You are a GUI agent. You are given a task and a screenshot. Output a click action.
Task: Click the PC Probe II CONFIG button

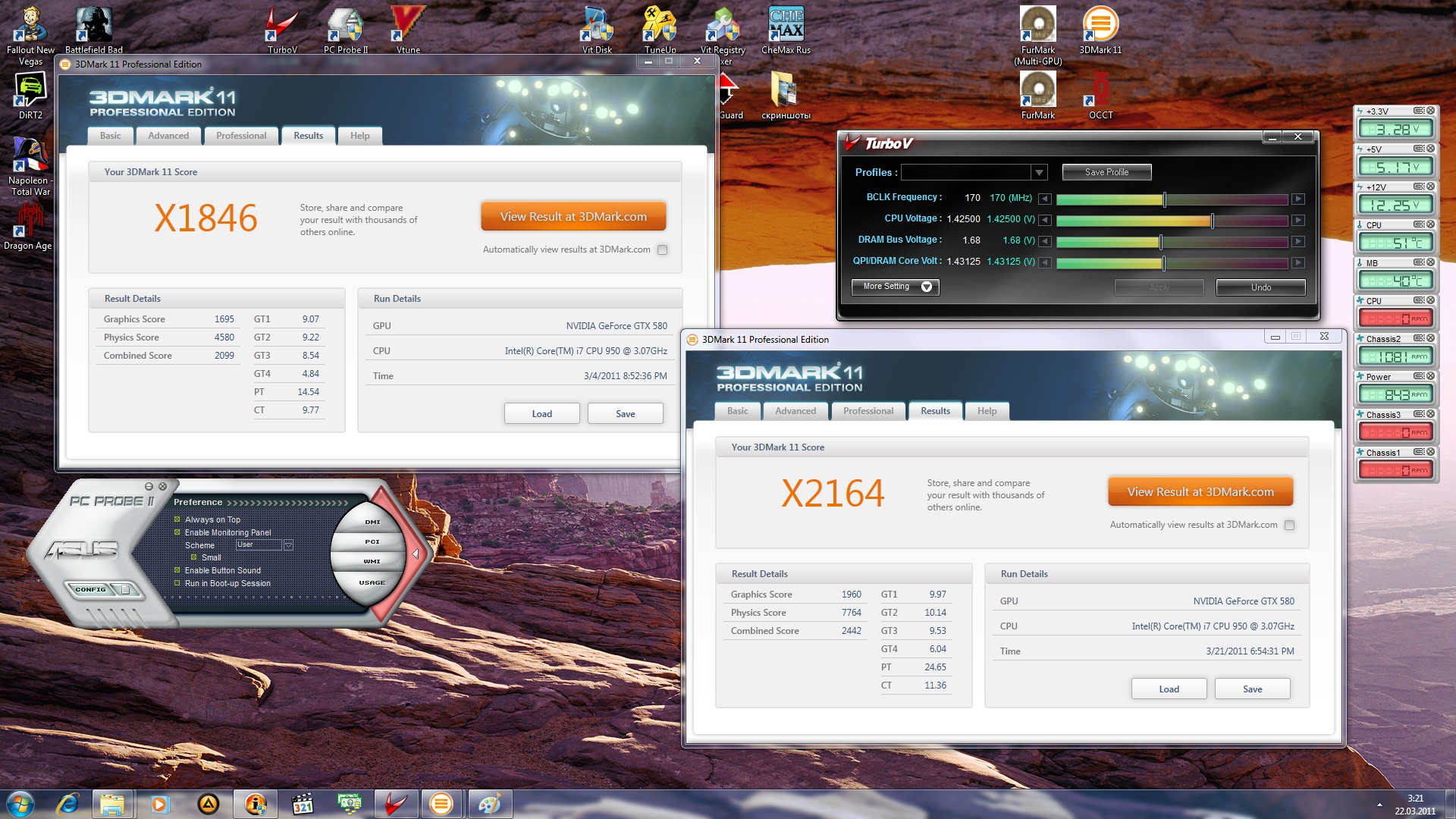[91, 589]
